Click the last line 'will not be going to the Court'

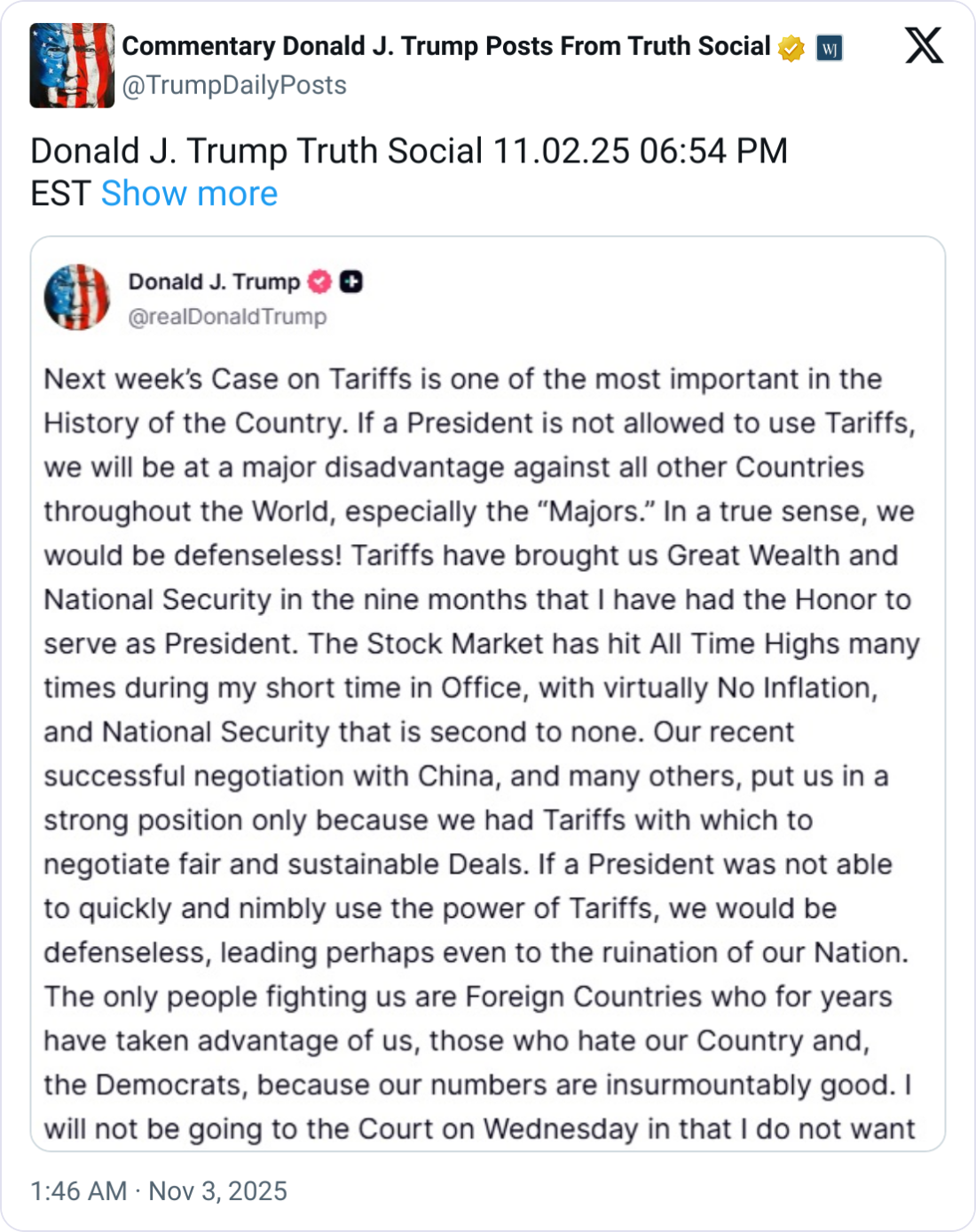tap(479, 1129)
